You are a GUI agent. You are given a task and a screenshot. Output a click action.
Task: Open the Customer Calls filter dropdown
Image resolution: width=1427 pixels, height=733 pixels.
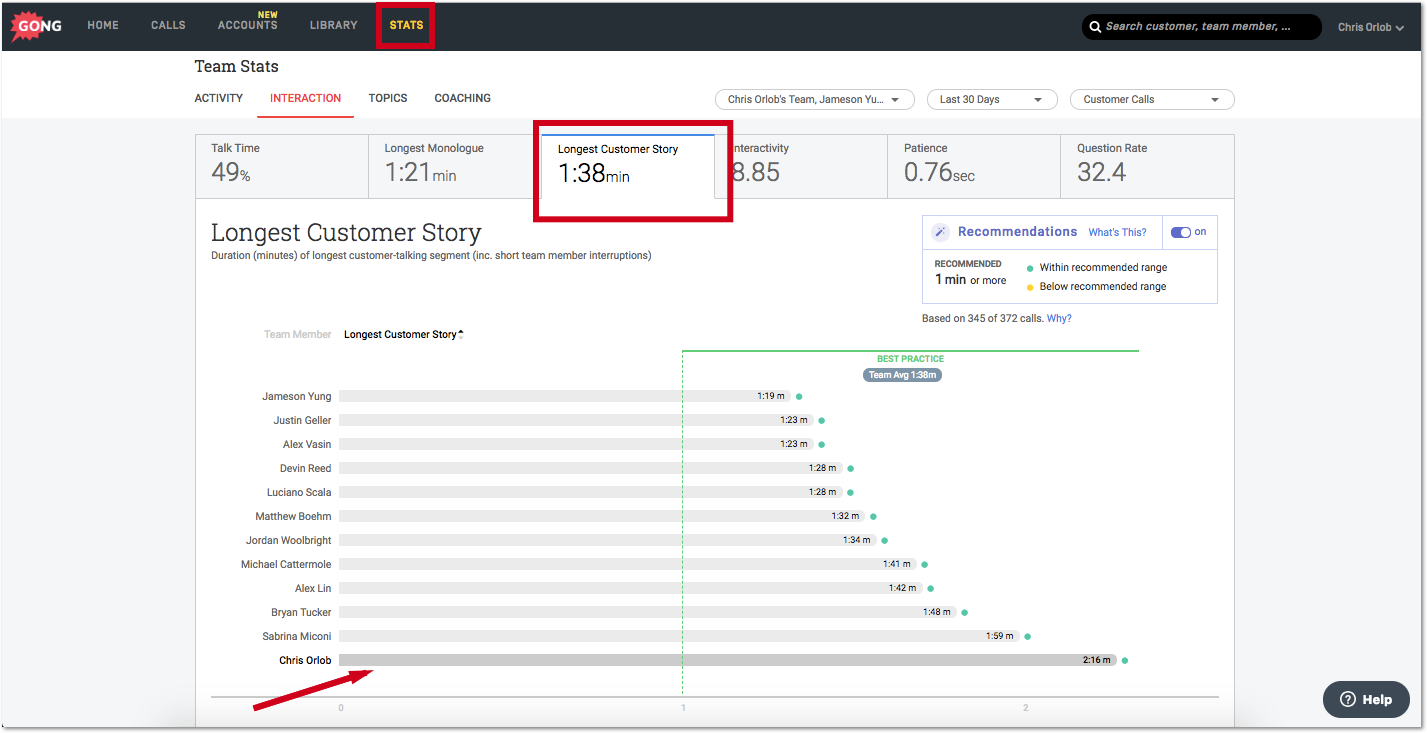coord(1151,99)
